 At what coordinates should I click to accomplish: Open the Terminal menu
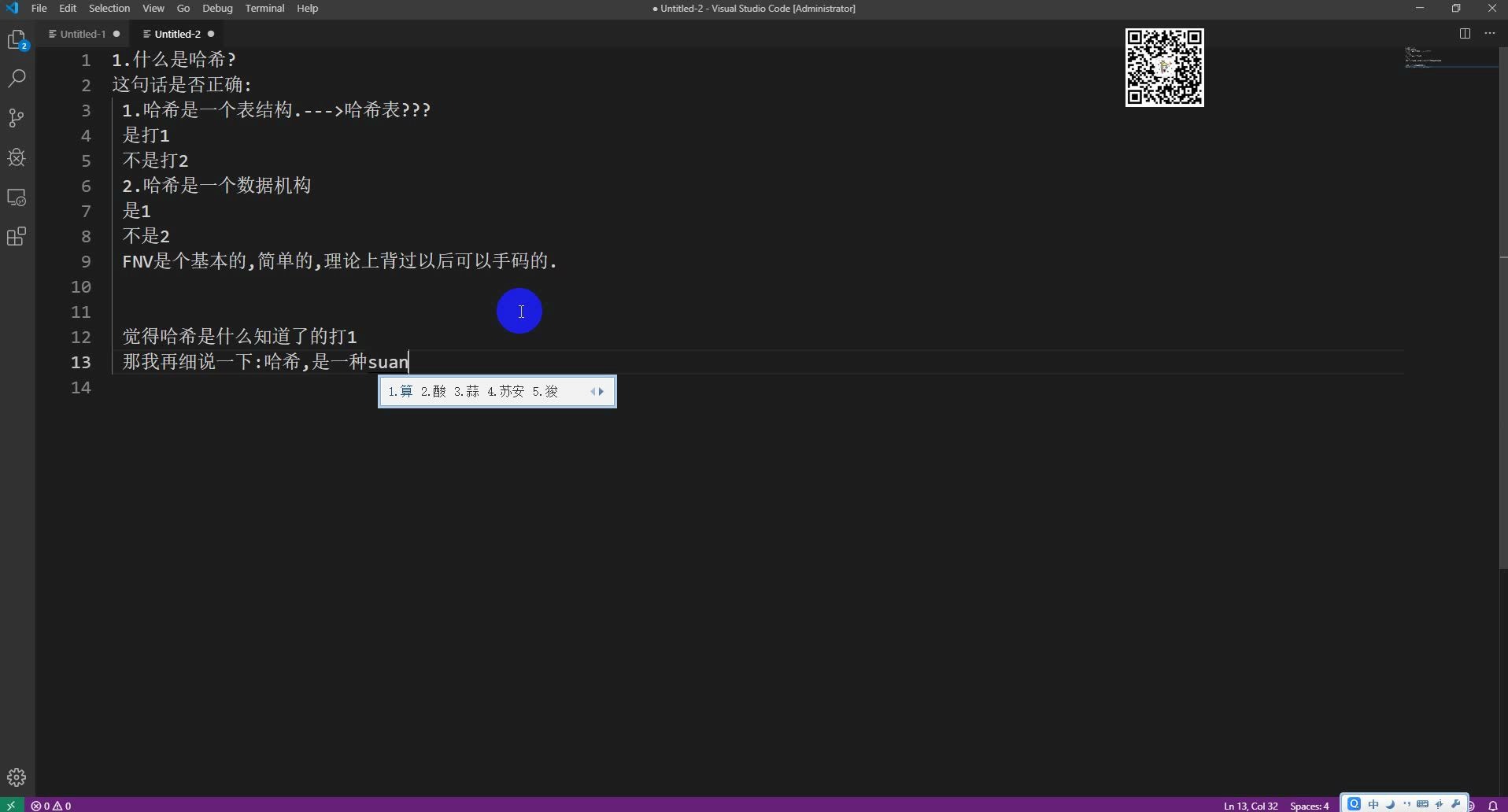coord(265,9)
